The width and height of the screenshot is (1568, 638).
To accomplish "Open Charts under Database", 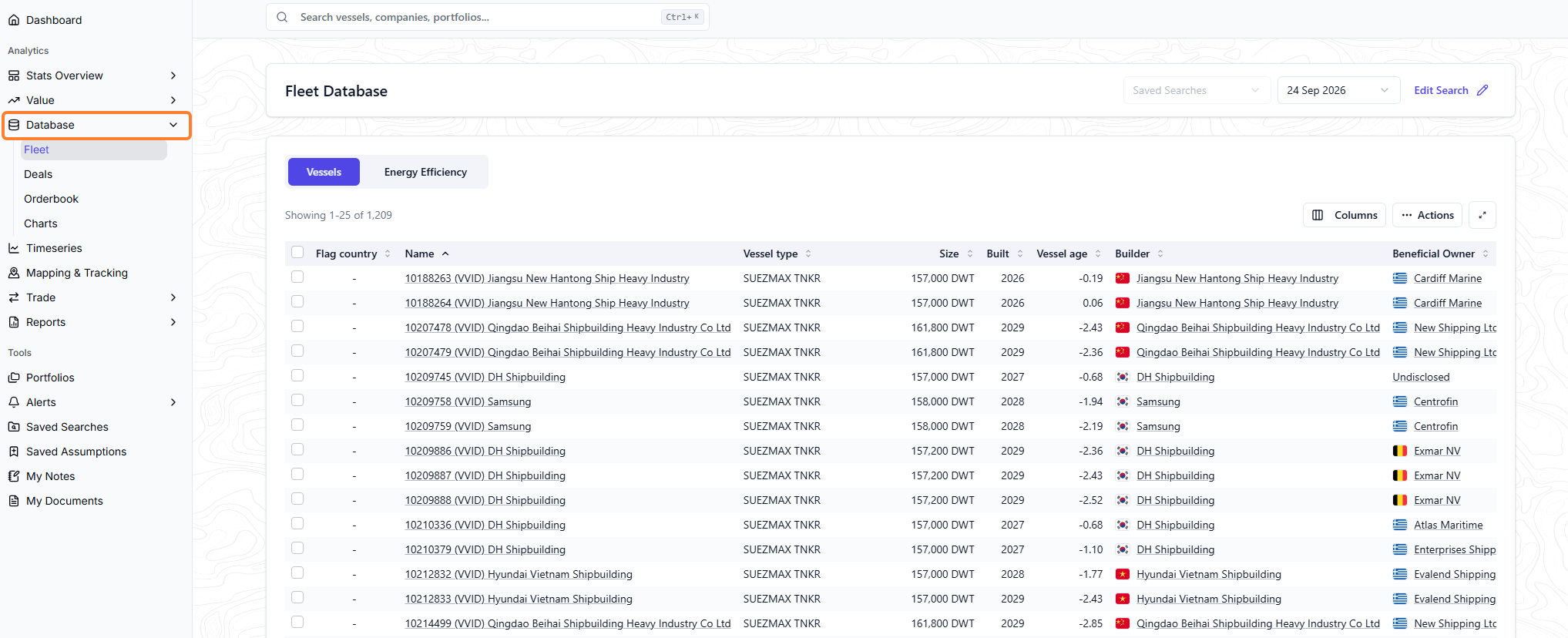I will coord(41,223).
